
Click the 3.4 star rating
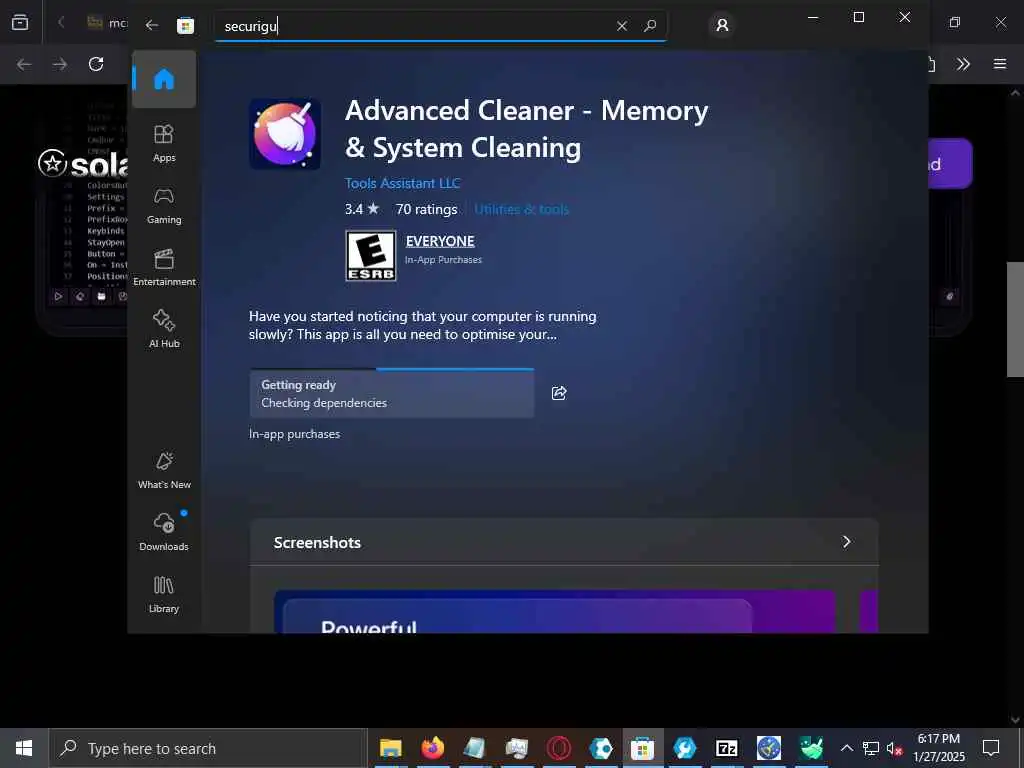(x=362, y=209)
